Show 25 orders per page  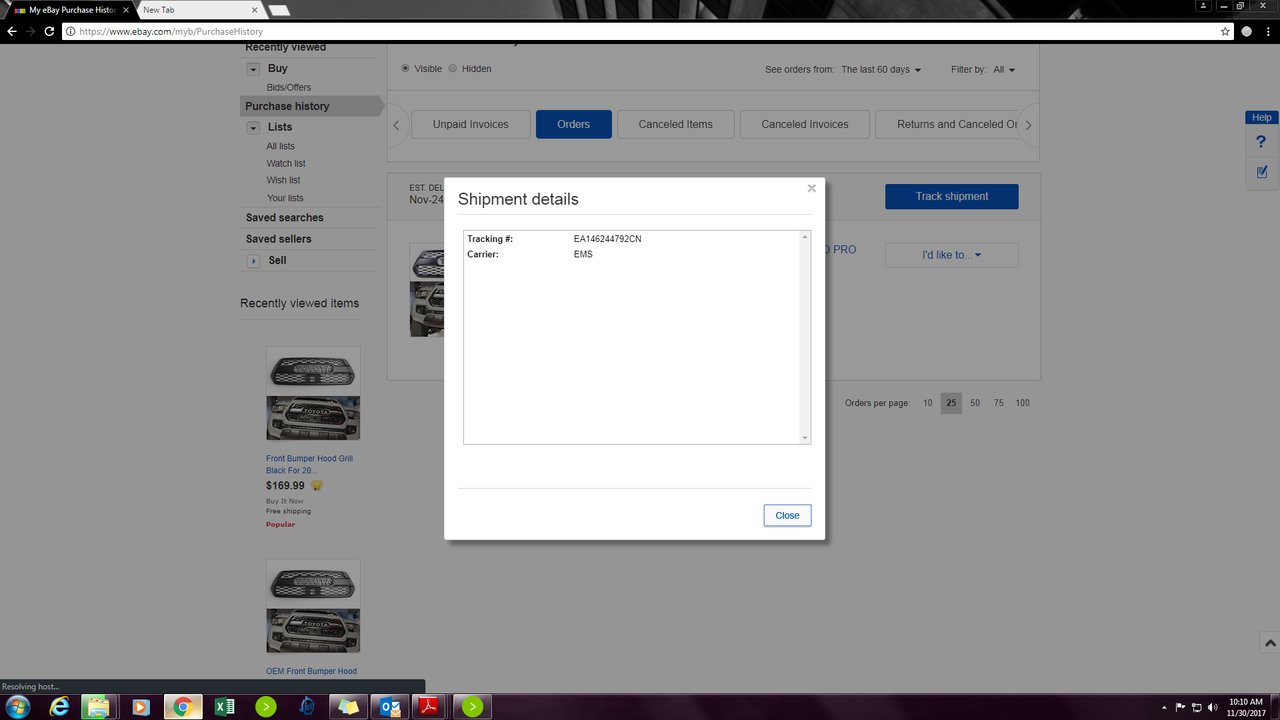(951, 403)
